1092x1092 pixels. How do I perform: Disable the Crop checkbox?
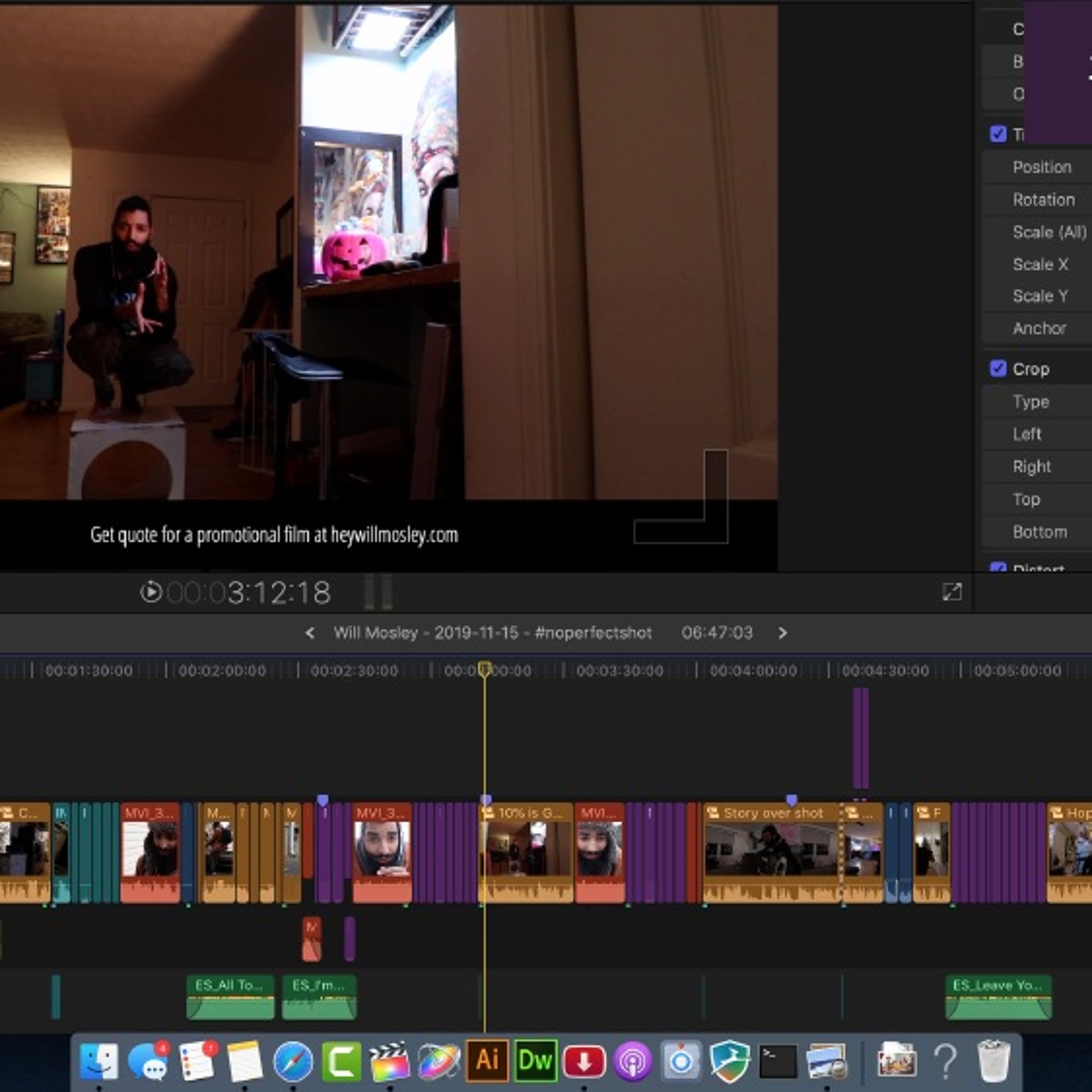[998, 368]
